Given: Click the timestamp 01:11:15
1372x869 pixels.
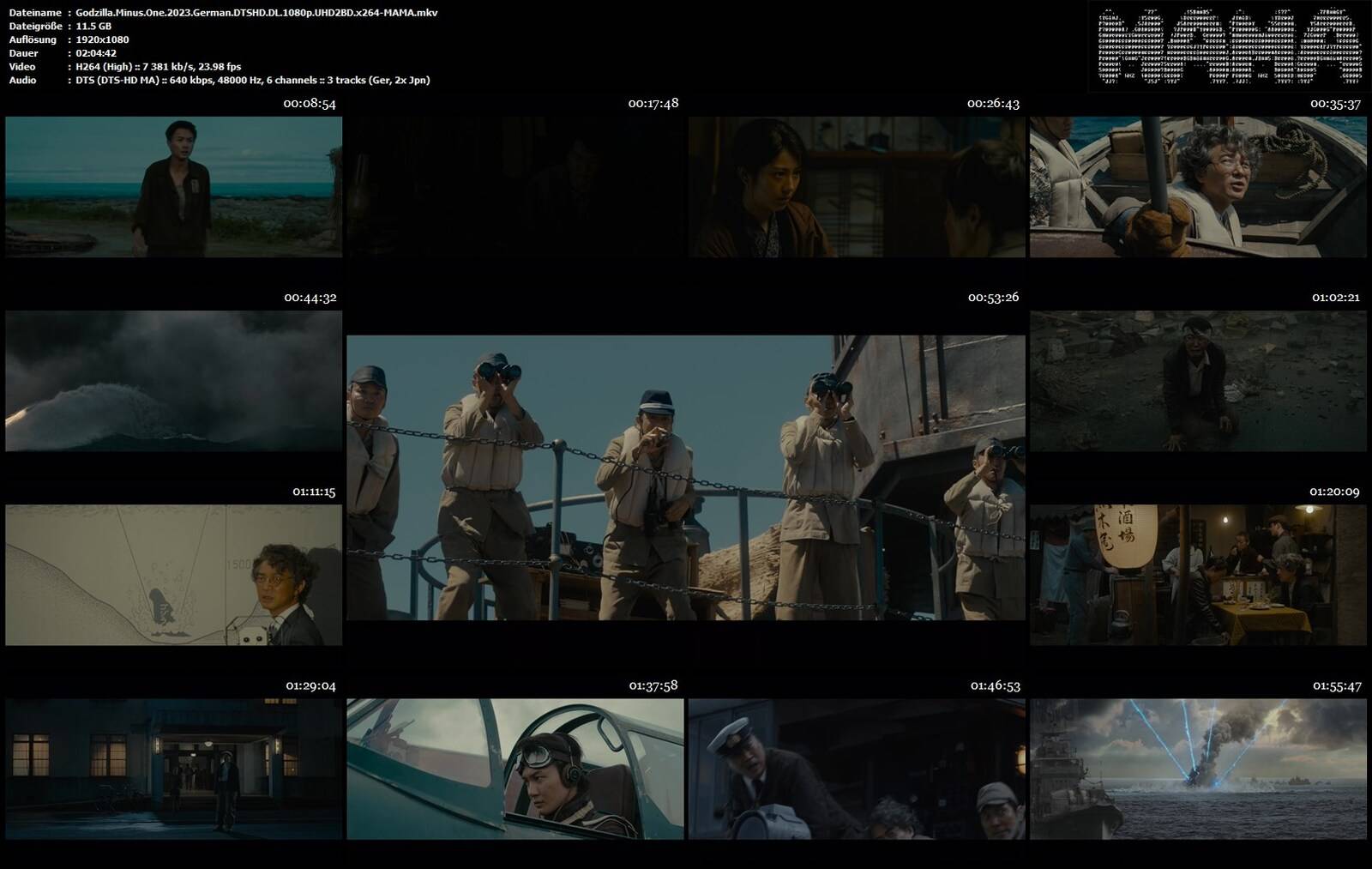Looking at the screenshot, I should 314,492.
